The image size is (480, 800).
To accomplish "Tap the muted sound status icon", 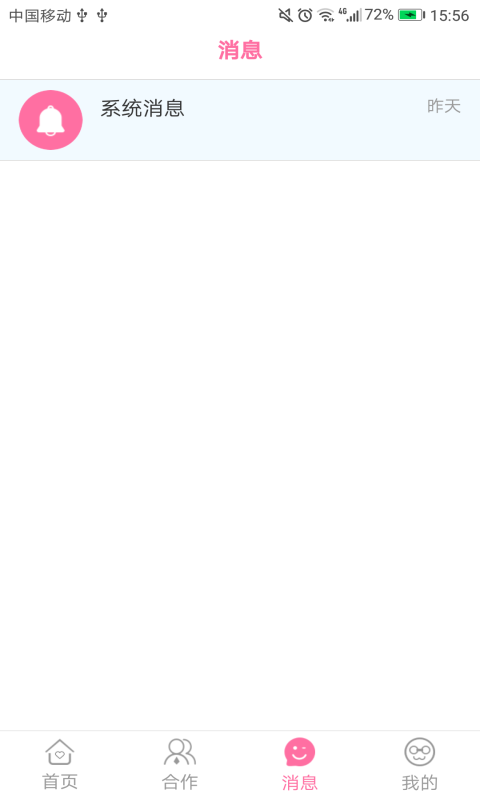I will pyautogui.click(x=285, y=15).
